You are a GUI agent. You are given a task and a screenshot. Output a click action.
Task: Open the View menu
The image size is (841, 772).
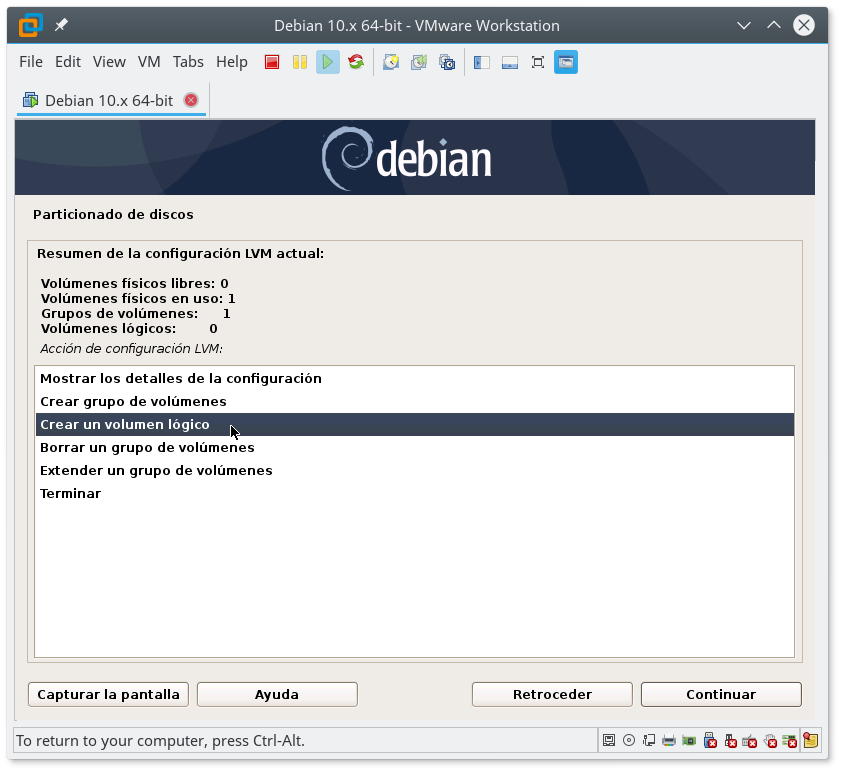point(109,62)
